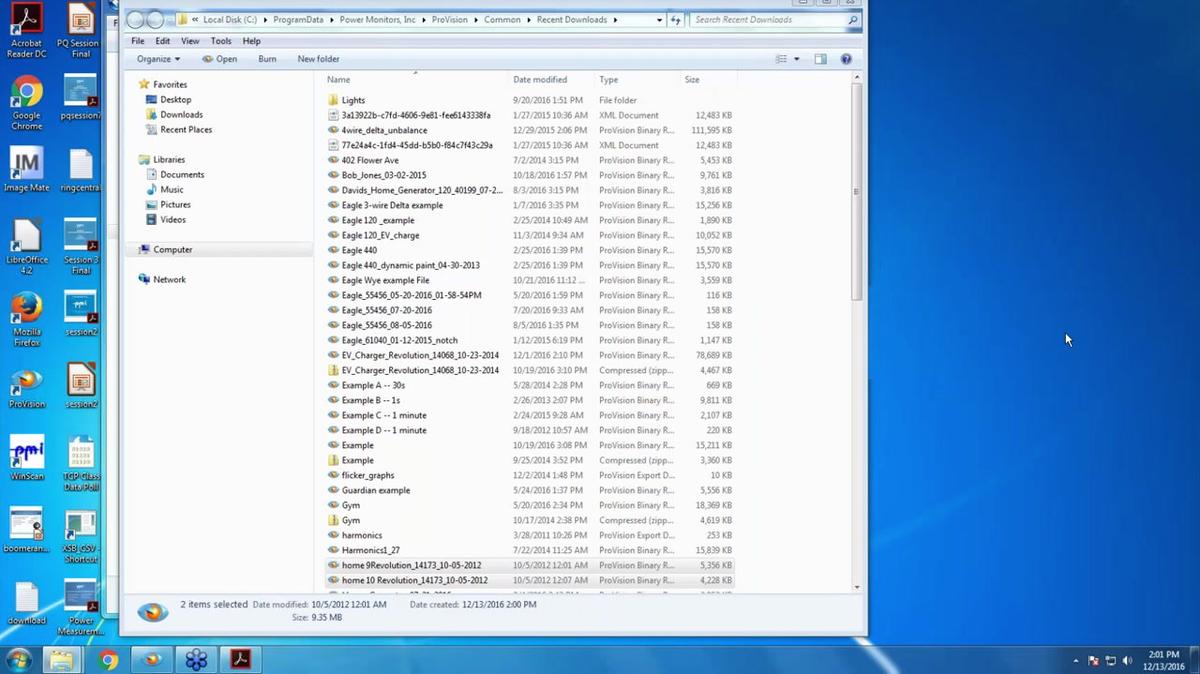Click Acrobat Reader icon in taskbar
Screen dimensions: 1200x674
[x=241, y=659]
